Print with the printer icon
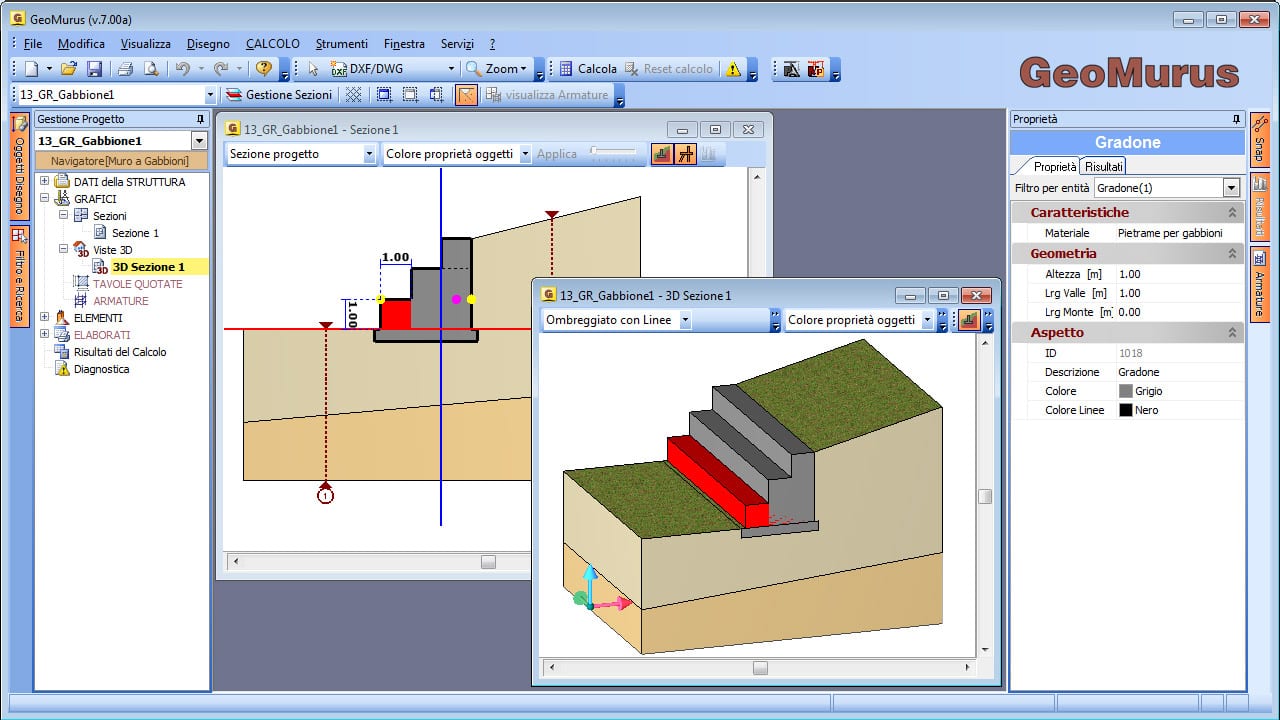This screenshot has width=1280, height=720. tap(125, 69)
